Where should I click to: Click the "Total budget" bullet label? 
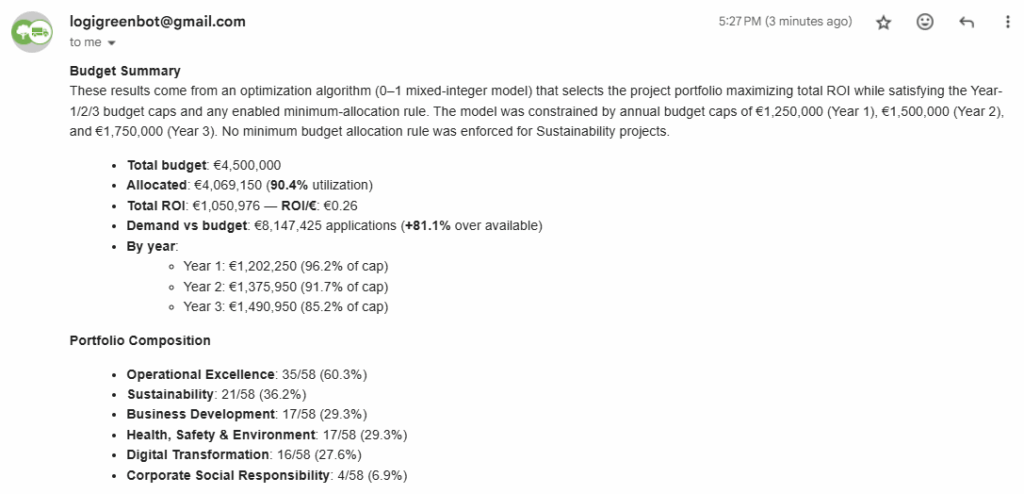coord(167,165)
